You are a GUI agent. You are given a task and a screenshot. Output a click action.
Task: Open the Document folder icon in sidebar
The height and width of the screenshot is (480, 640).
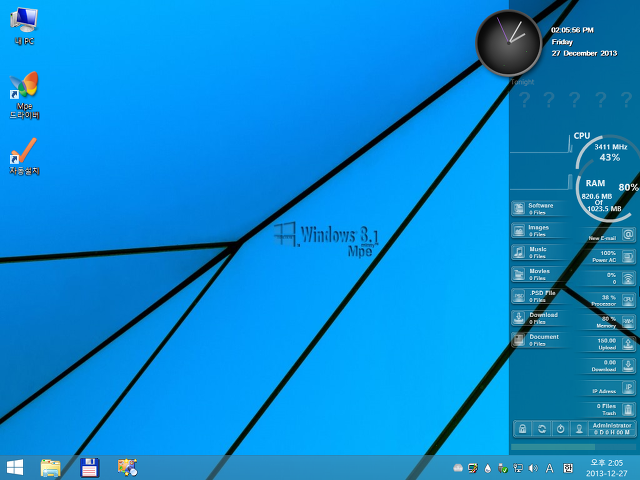click(519, 340)
